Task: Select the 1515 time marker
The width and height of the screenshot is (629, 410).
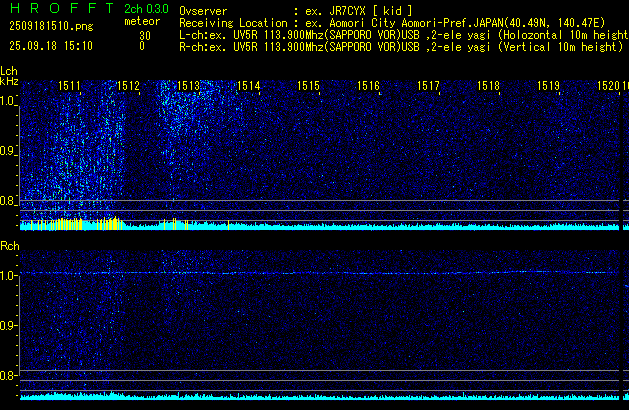Action: pos(308,87)
